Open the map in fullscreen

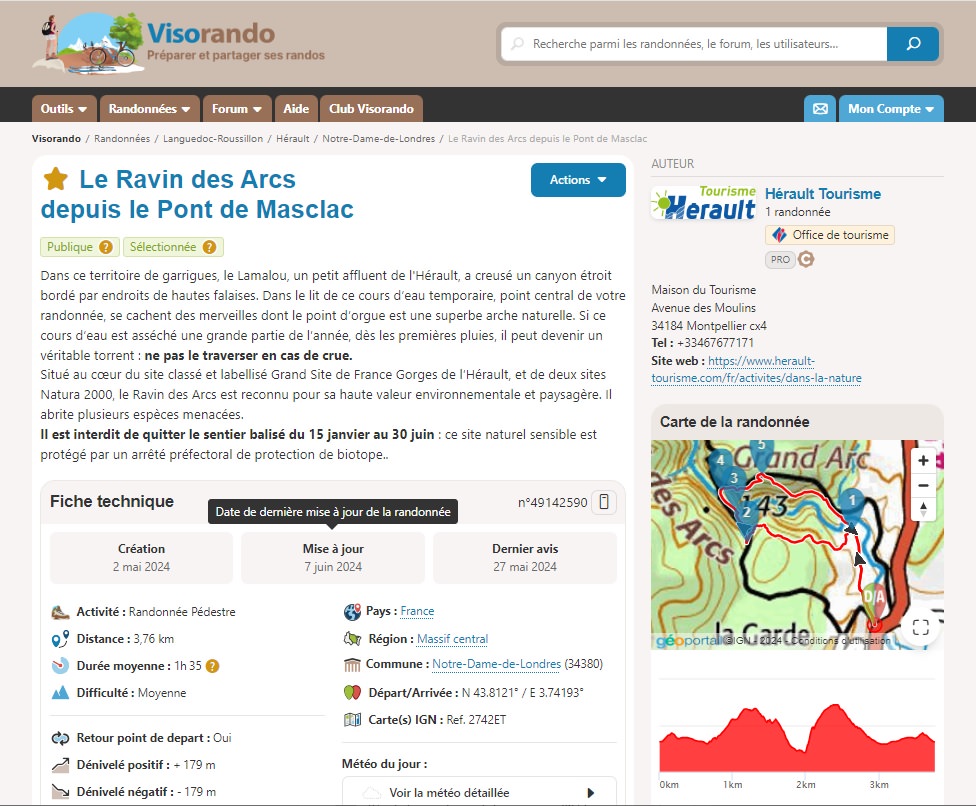point(921,627)
